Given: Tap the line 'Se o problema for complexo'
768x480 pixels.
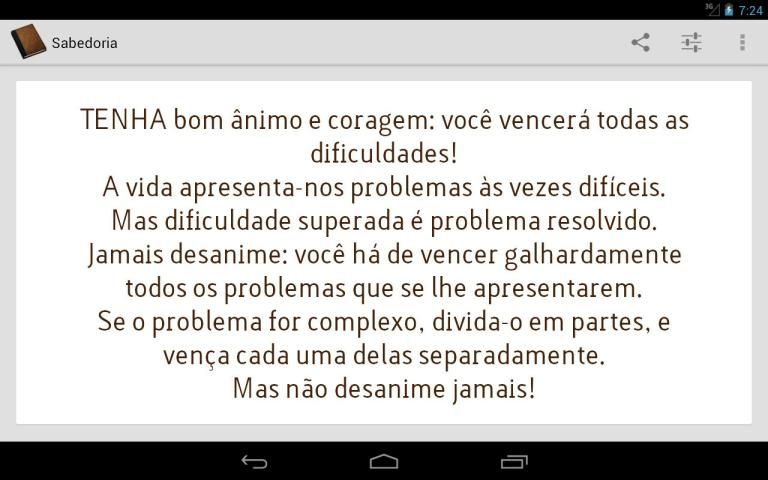Looking at the screenshot, I should pyautogui.click(x=384, y=322).
